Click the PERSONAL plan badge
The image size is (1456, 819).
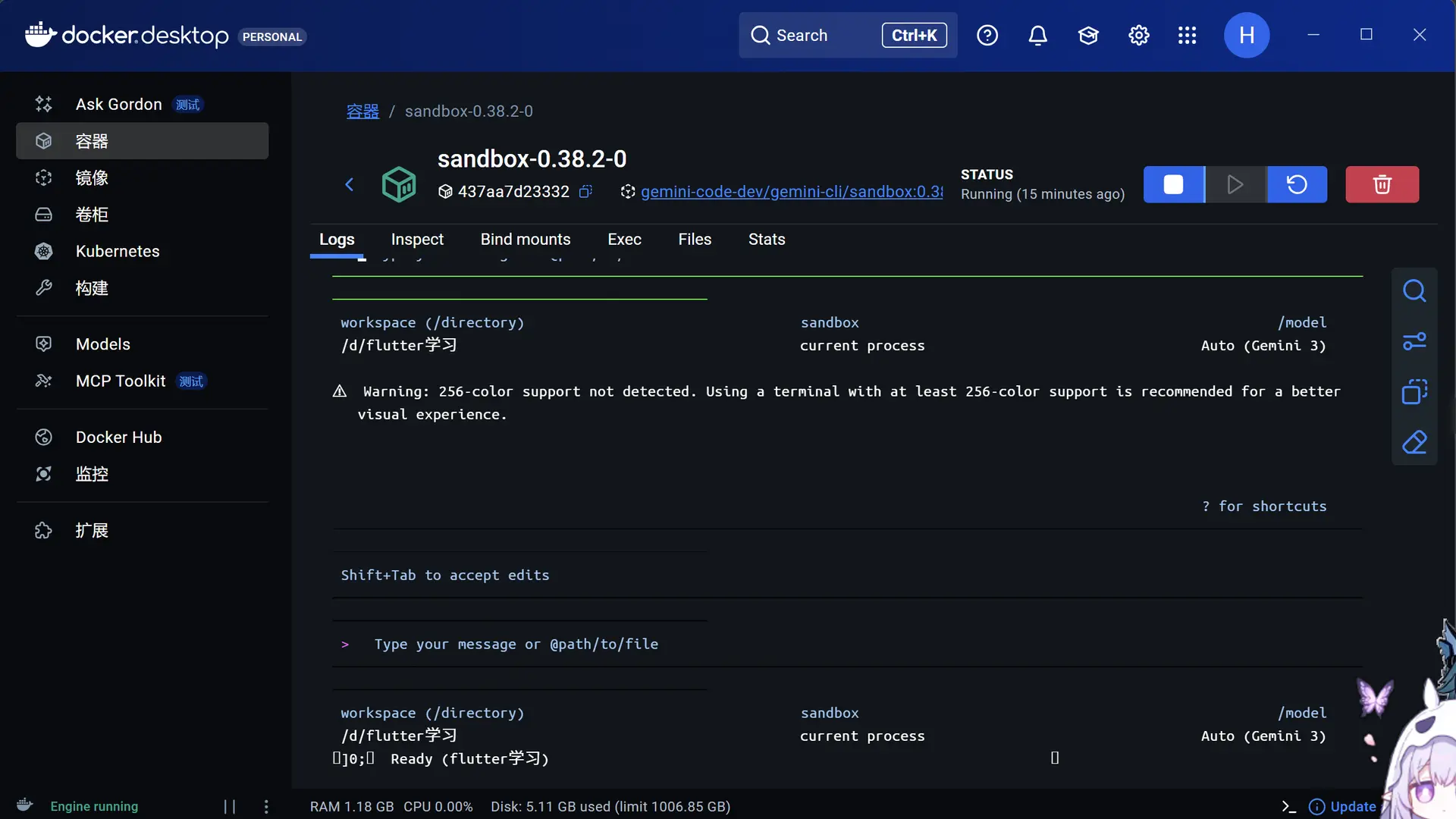pyautogui.click(x=272, y=37)
